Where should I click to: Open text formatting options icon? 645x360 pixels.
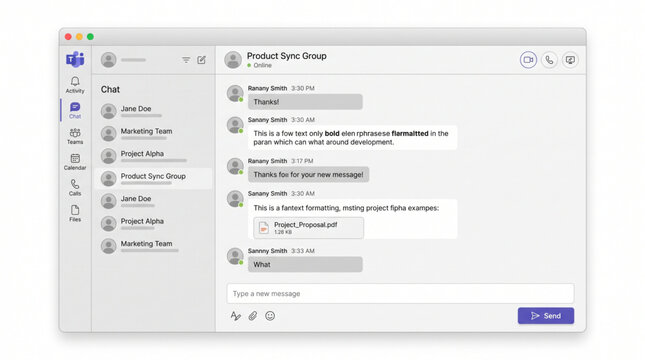(x=235, y=316)
